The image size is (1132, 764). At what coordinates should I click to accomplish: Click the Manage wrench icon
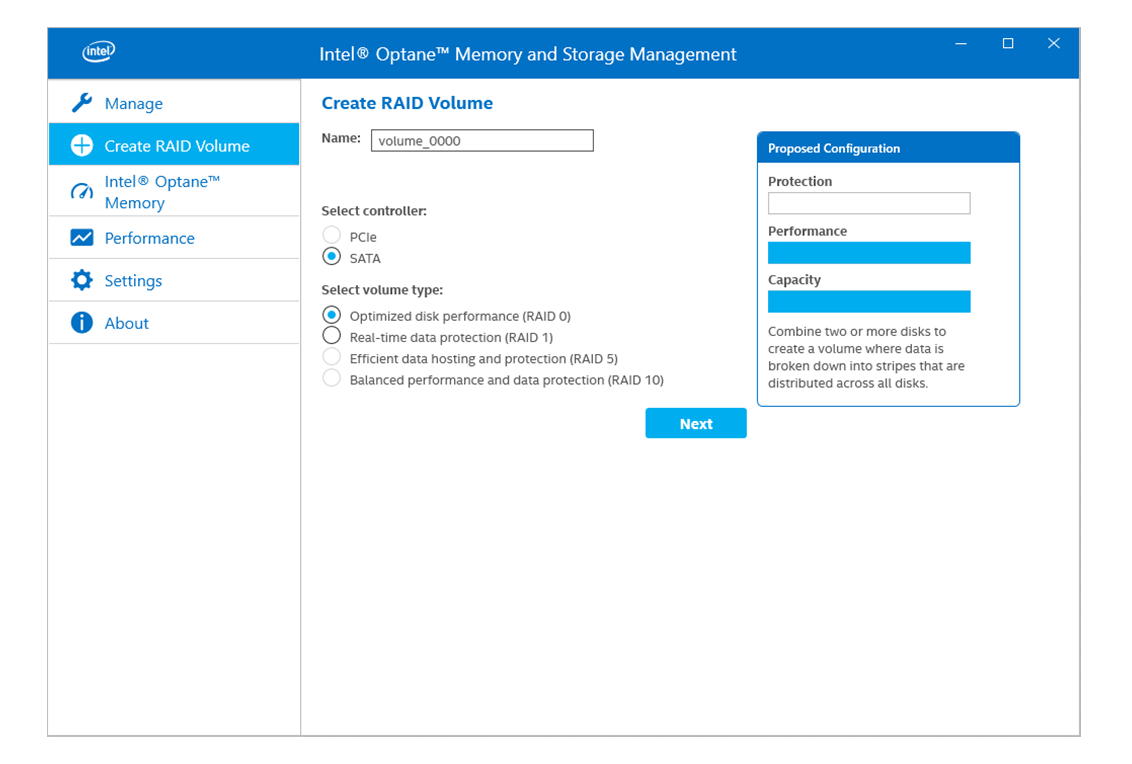click(x=82, y=103)
